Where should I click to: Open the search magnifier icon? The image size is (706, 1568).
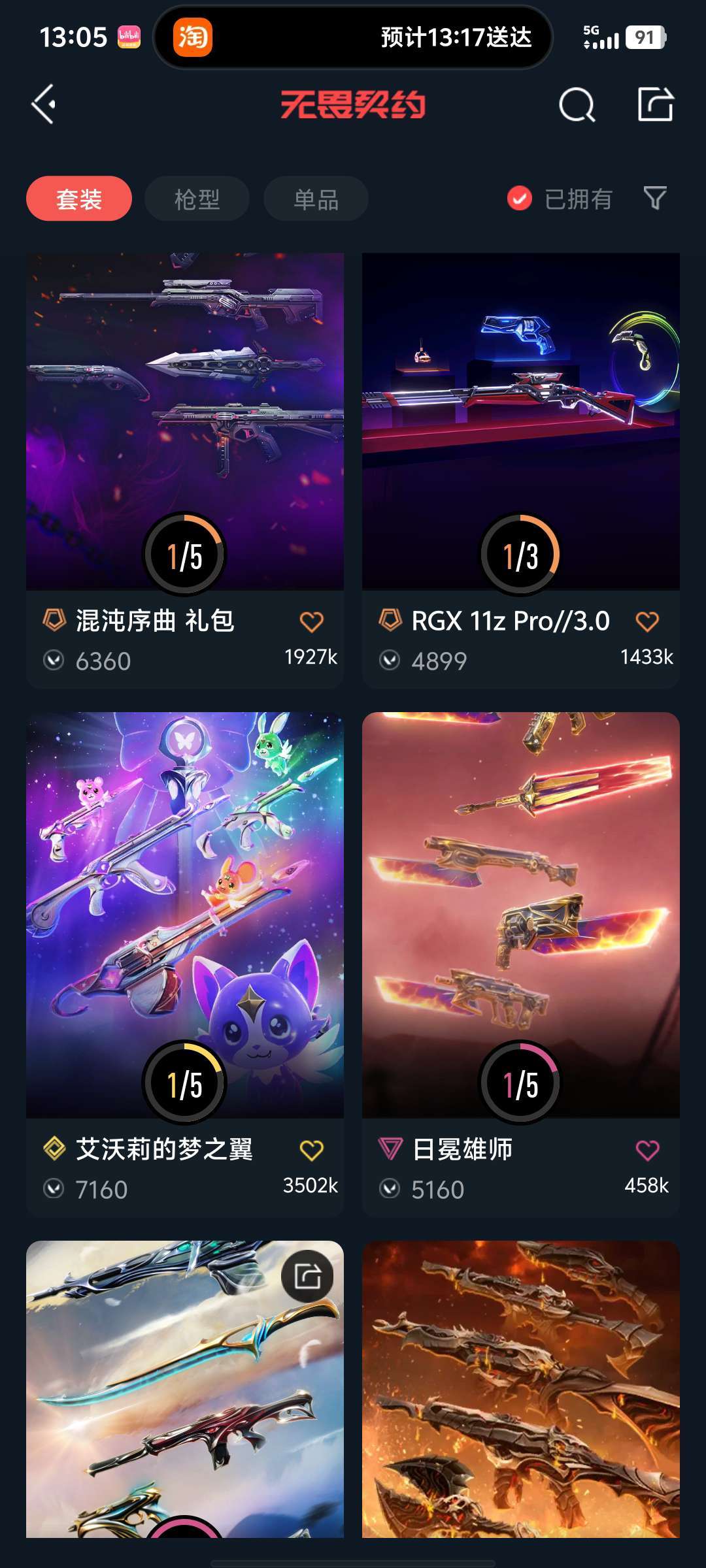[577, 105]
